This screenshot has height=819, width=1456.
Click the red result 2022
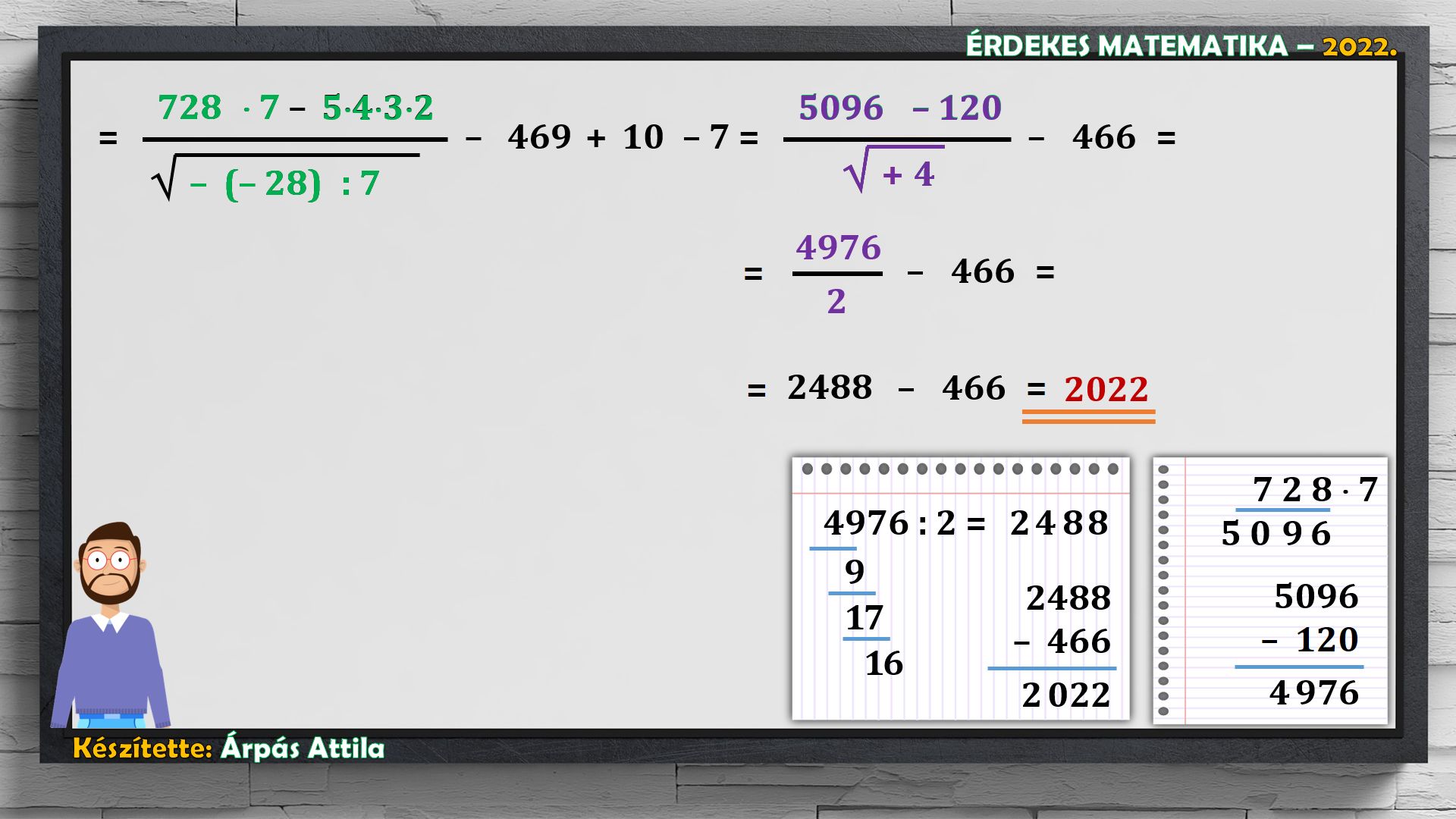coord(1106,389)
